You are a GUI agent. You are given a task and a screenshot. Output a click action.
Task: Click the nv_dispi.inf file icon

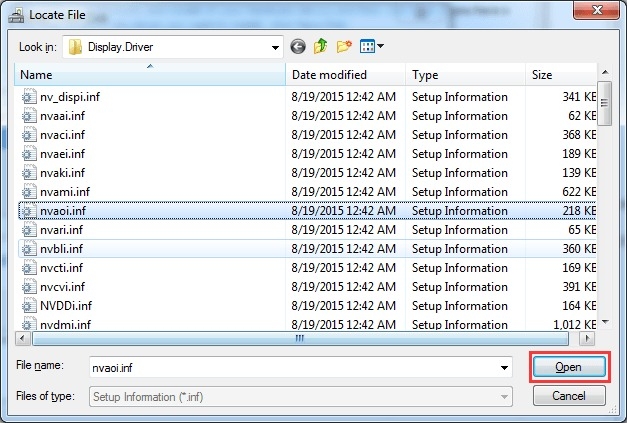tap(28, 97)
